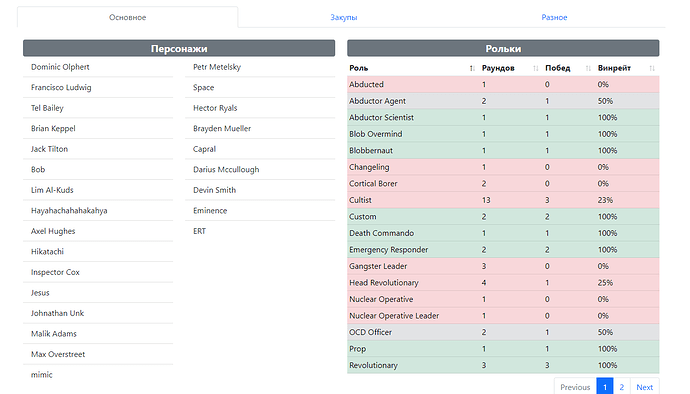Switch to the Закупы tab
Image resolution: width=690 pixels, height=394 pixels.
(x=344, y=17)
